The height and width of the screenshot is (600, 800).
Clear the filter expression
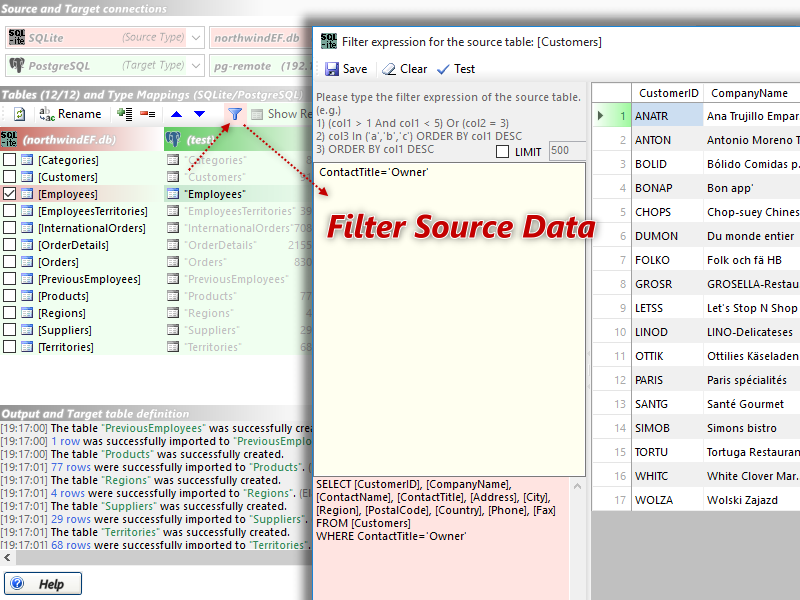pyautogui.click(x=405, y=69)
